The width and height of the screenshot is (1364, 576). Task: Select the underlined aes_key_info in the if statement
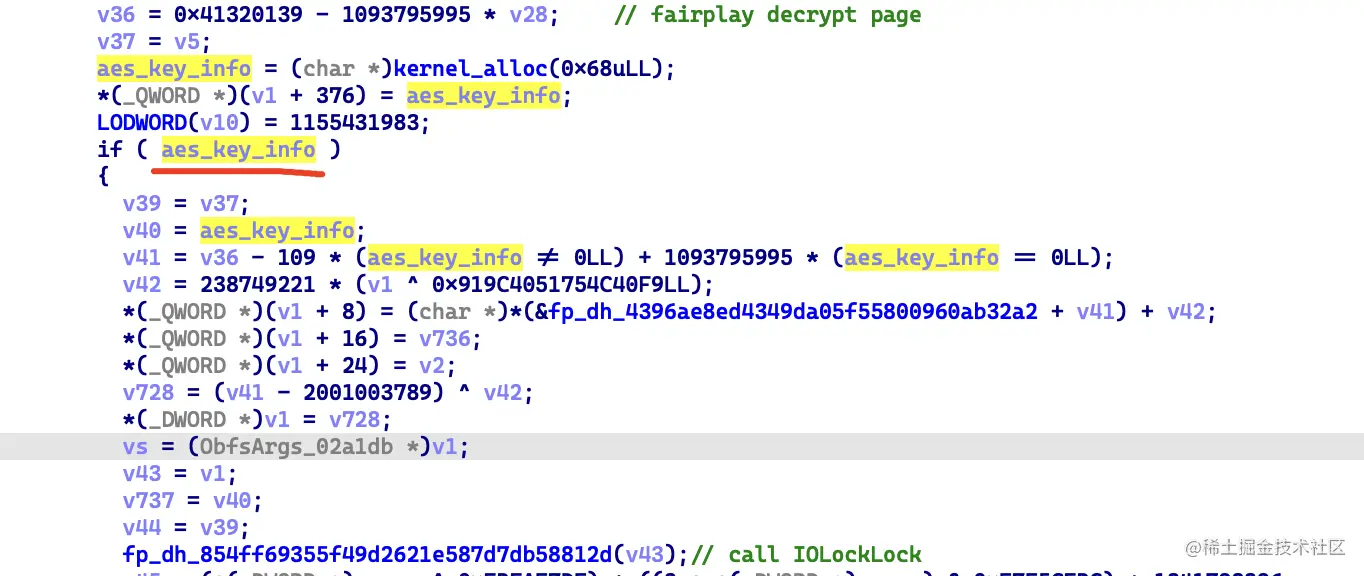[x=239, y=150]
